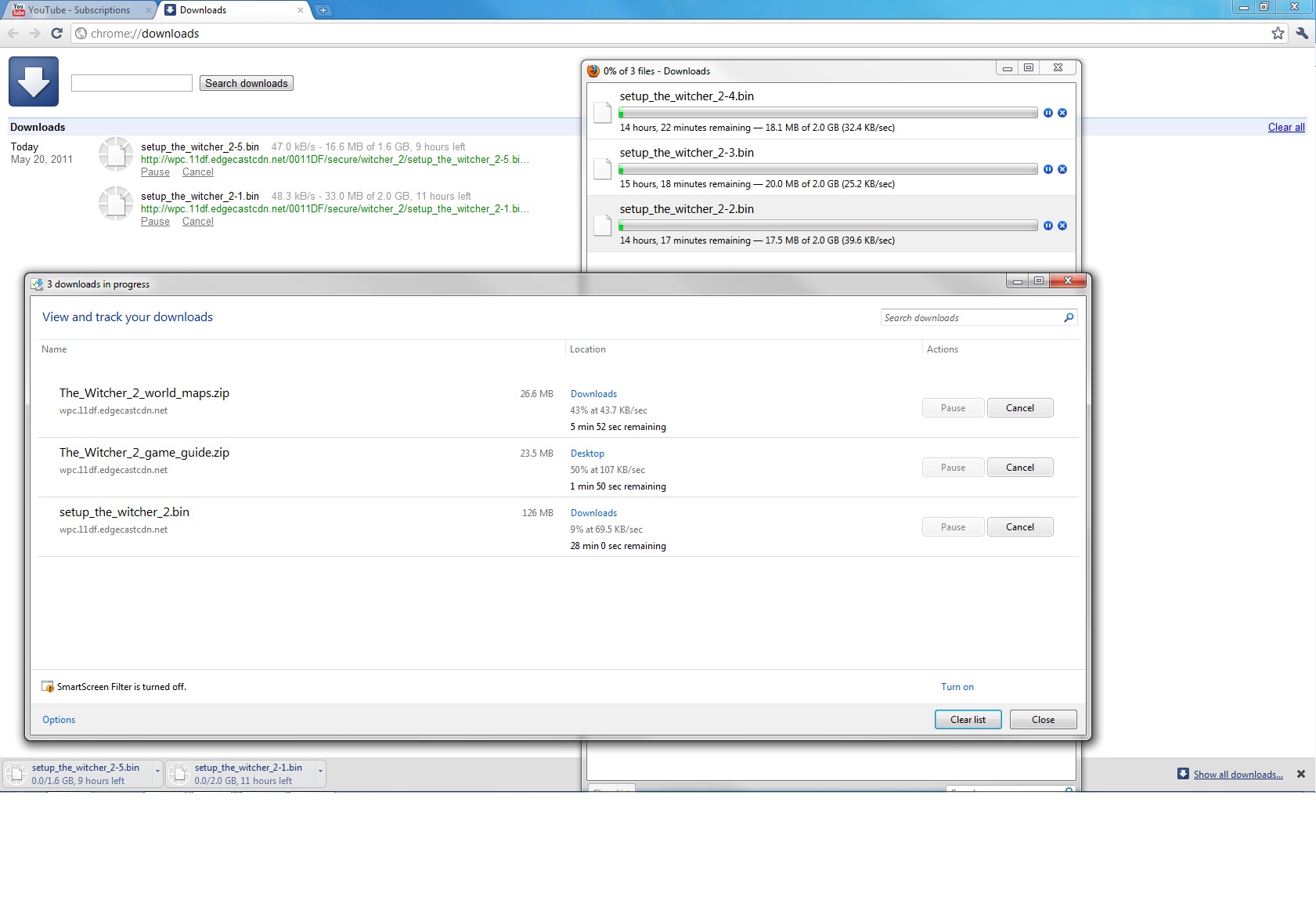This screenshot has height=900, width=1316.
Task: Click setup_the_witcher_2-5.bin file icon in Chrome list
Action: [x=116, y=154]
